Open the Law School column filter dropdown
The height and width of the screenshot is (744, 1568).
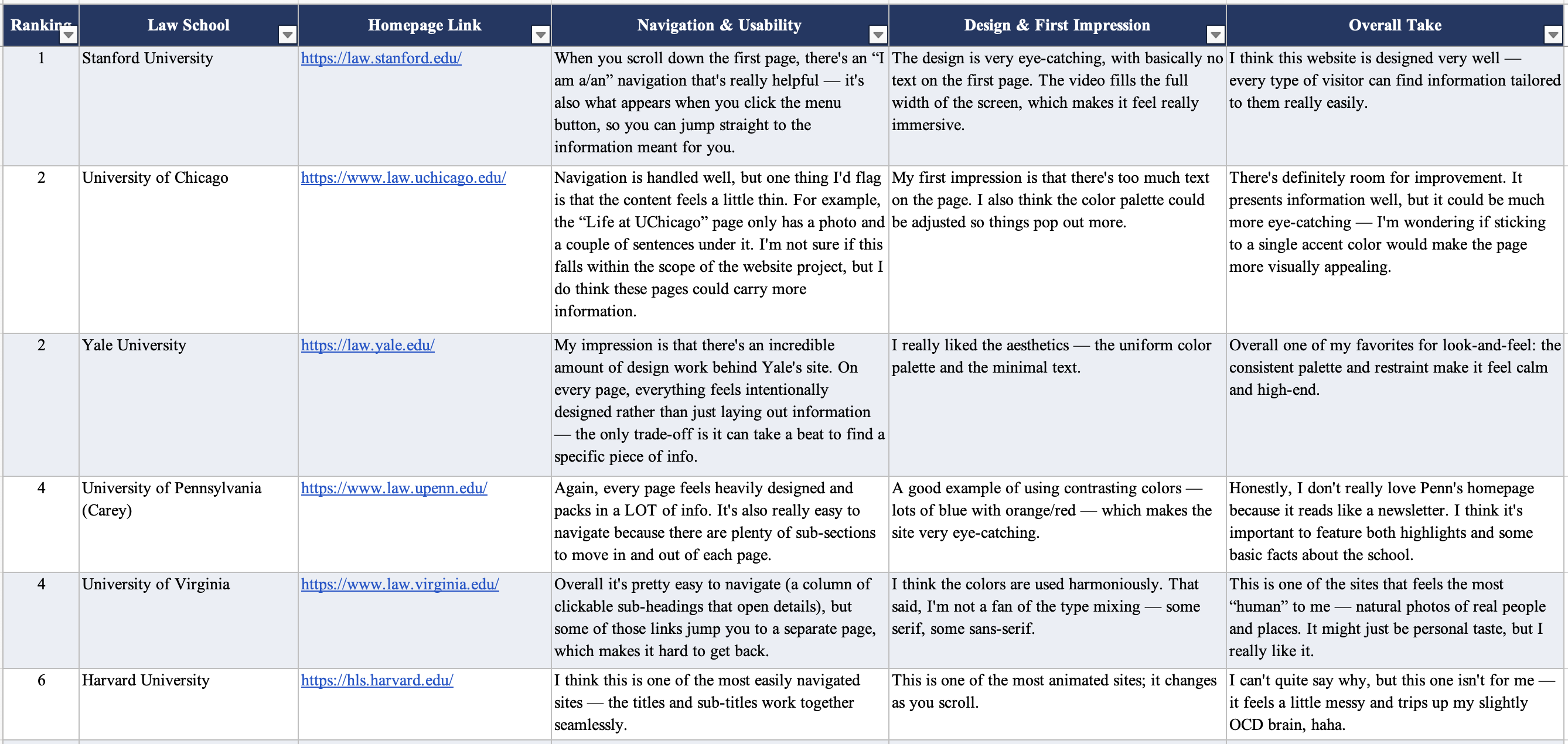point(287,35)
